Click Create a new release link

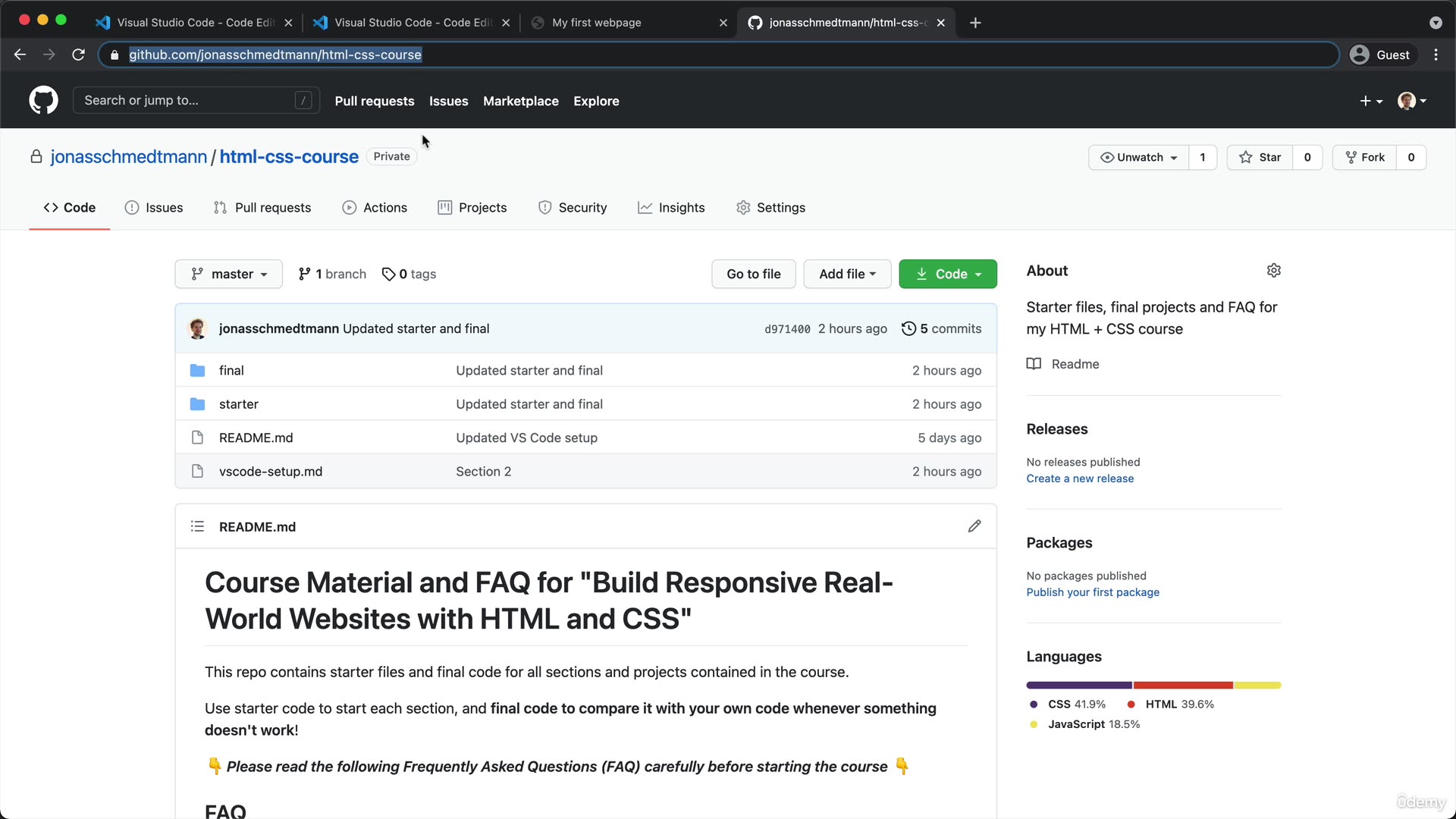1079,479
